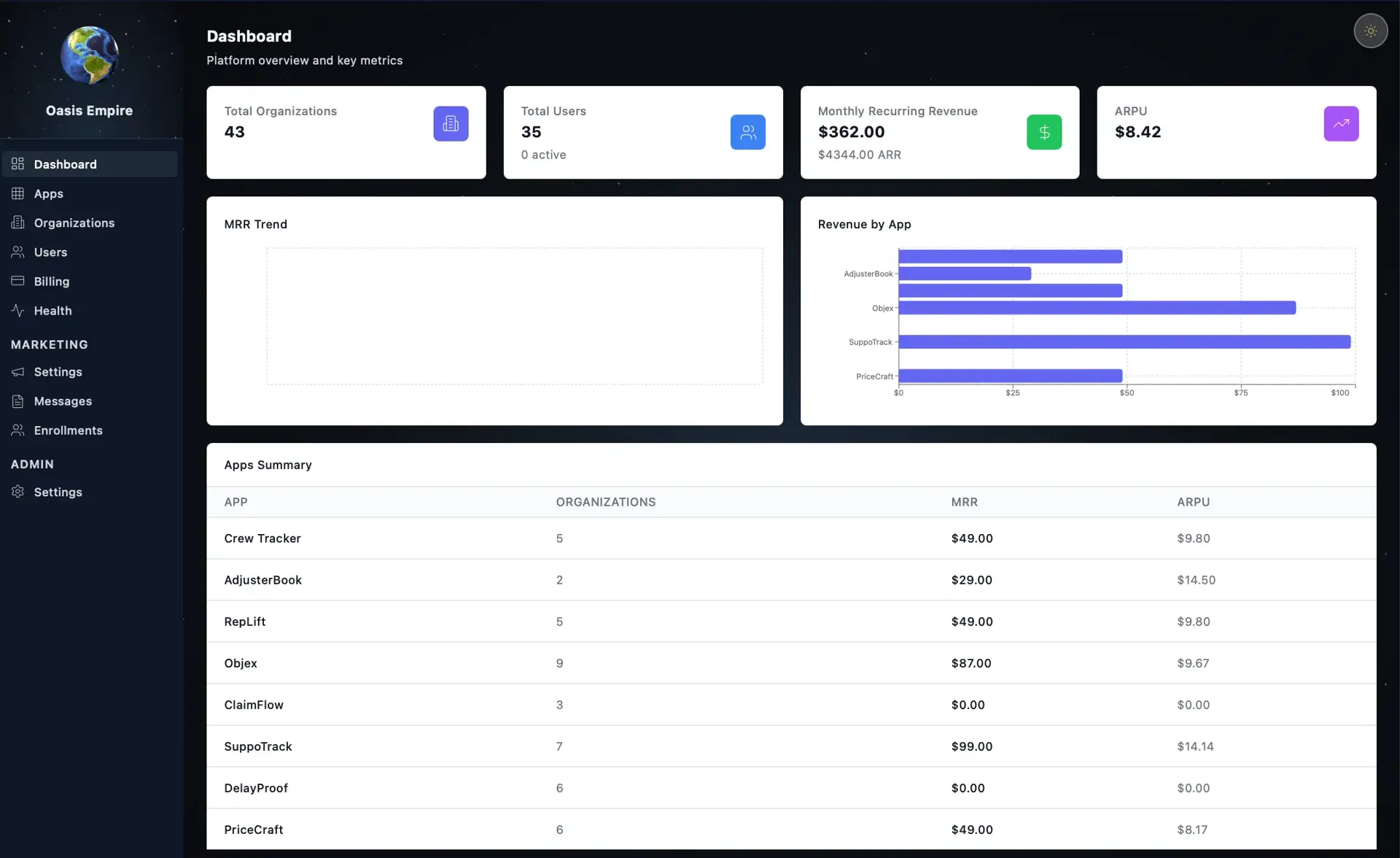Click the $14.50 ARPU cell
Image resolution: width=1400 pixels, height=858 pixels.
[1196, 580]
